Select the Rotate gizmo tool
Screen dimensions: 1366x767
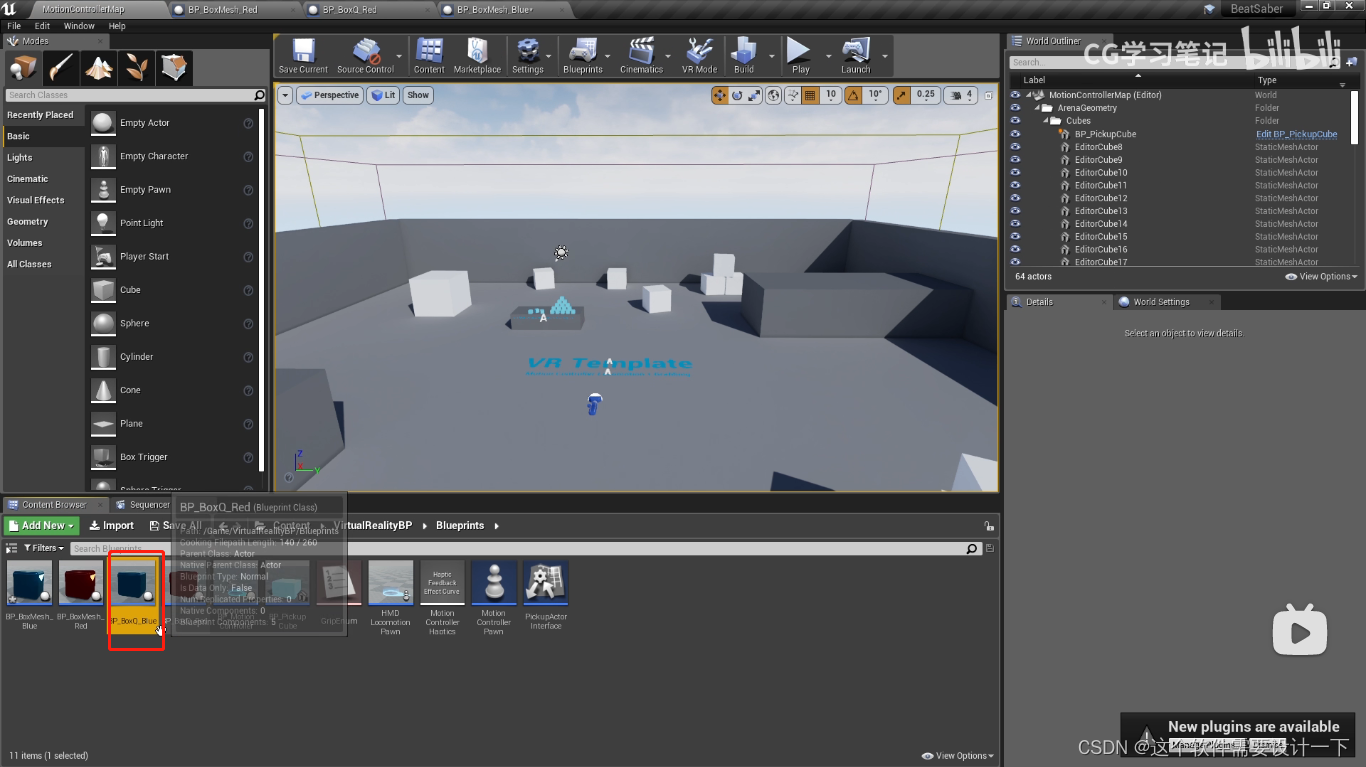coord(737,95)
